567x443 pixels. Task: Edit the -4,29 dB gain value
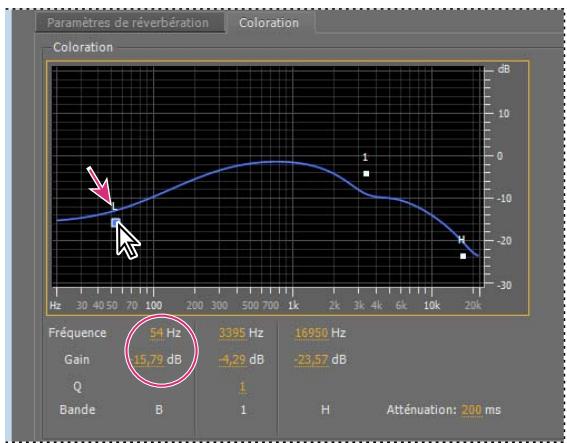coord(232,360)
